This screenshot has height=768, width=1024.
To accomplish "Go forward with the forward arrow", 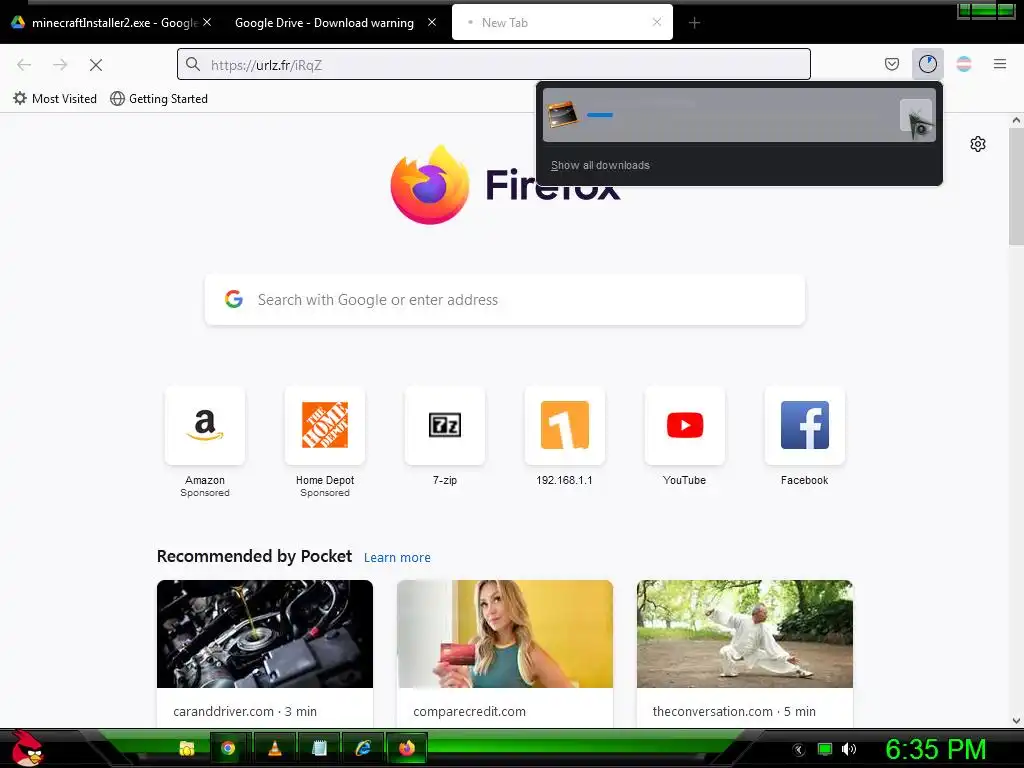I will (x=60, y=65).
